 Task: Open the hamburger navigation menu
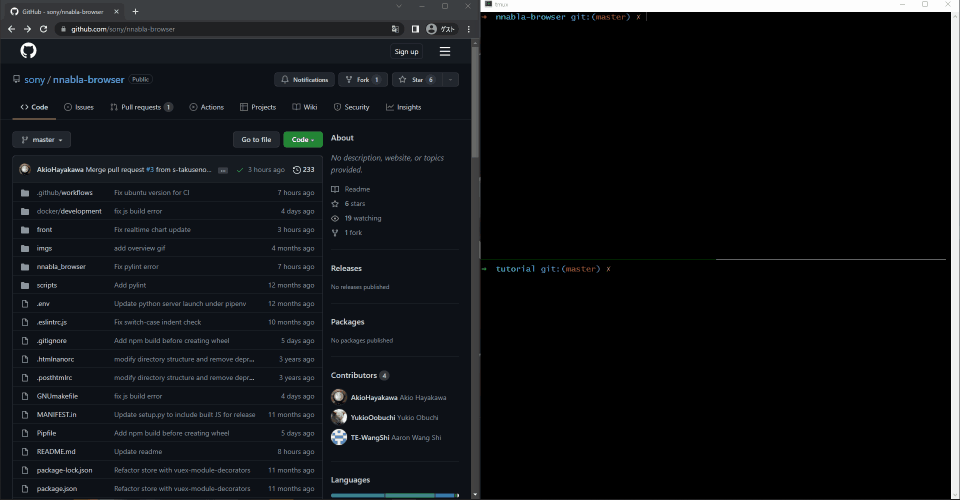point(445,51)
